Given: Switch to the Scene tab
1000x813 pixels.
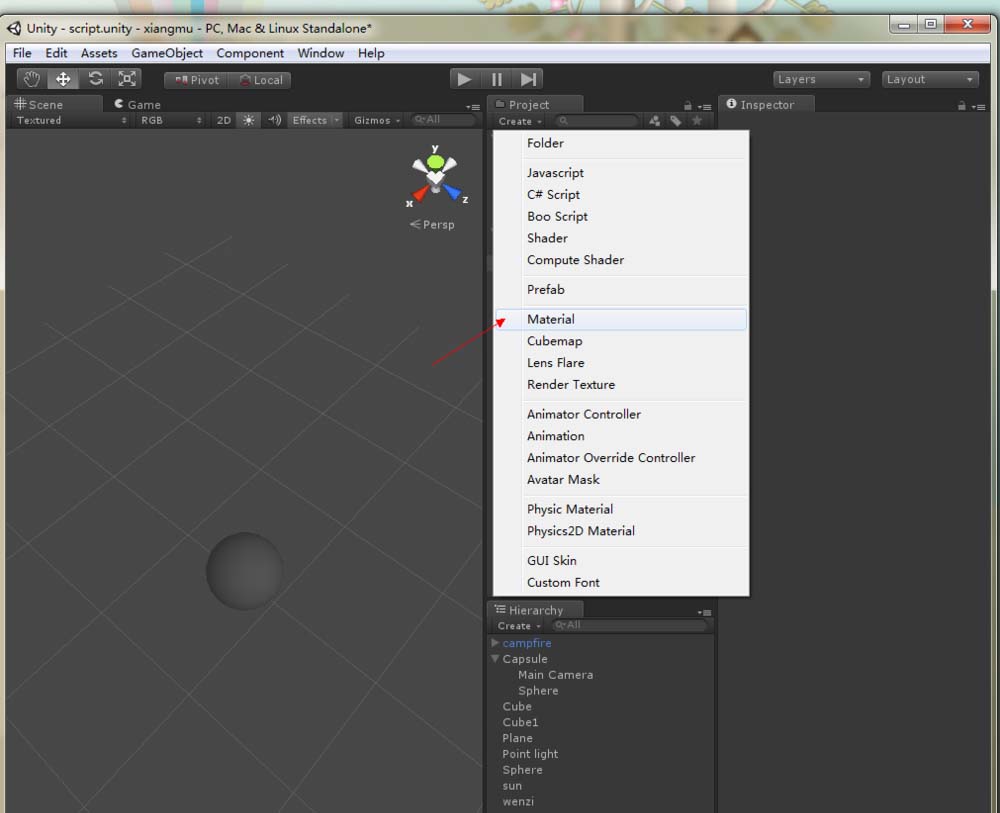Looking at the screenshot, I should click(x=54, y=105).
